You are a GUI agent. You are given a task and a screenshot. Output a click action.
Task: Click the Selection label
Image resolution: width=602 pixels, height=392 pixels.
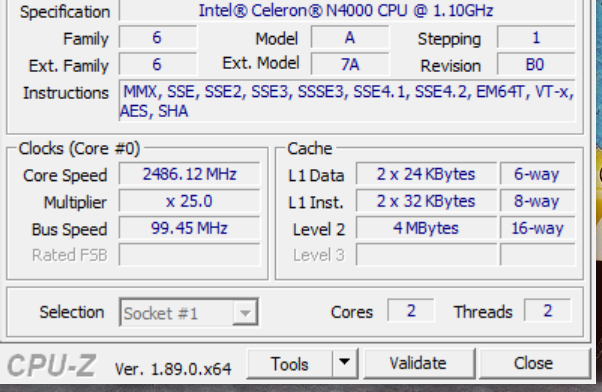click(x=72, y=312)
